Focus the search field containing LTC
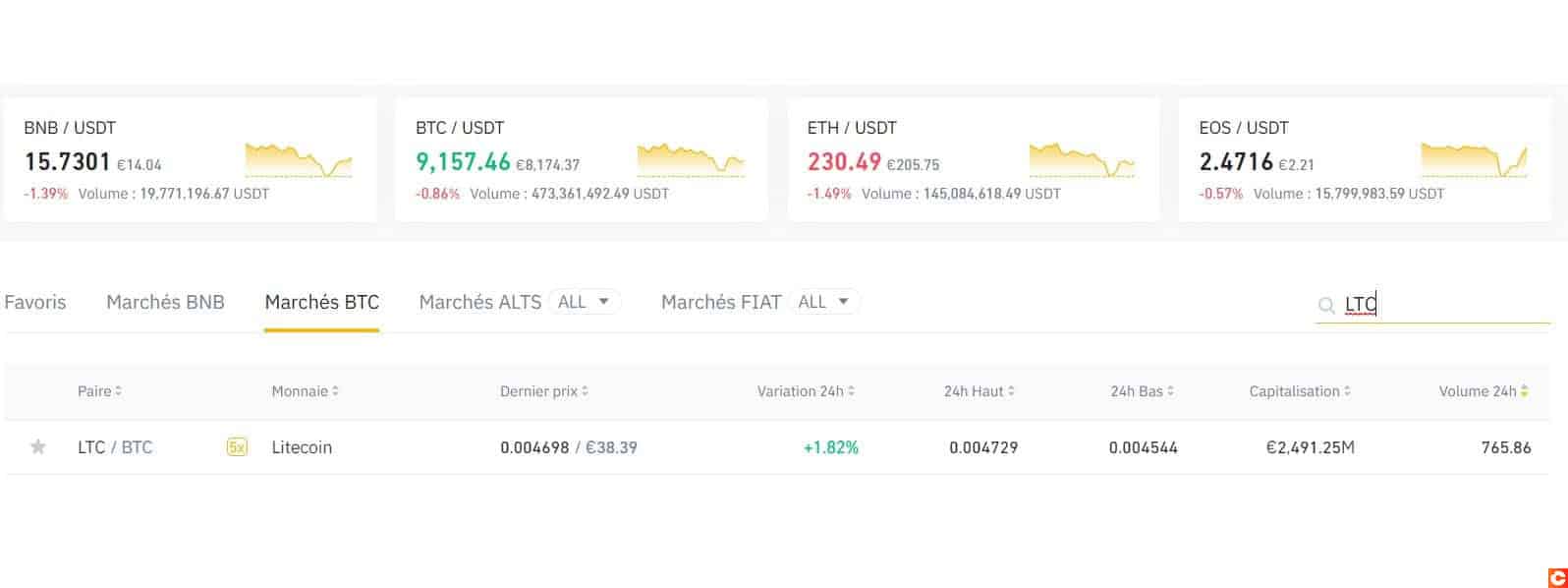Image resolution: width=1568 pixels, height=588 pixels. (x=1444, y=304)
